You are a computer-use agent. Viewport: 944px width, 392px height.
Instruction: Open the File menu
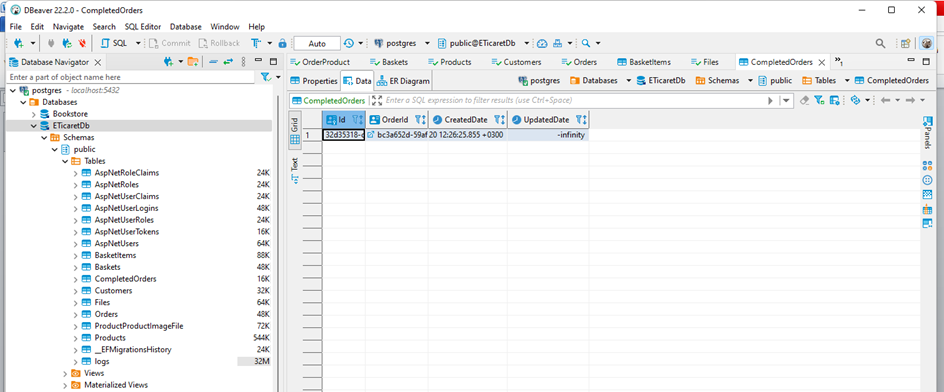click(16, 26)
